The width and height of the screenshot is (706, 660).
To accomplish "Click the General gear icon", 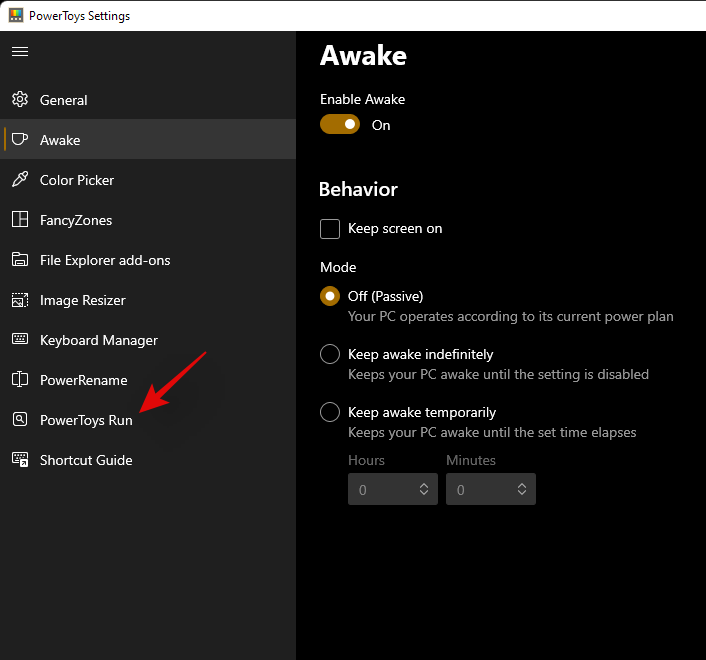I will [20, 100].
